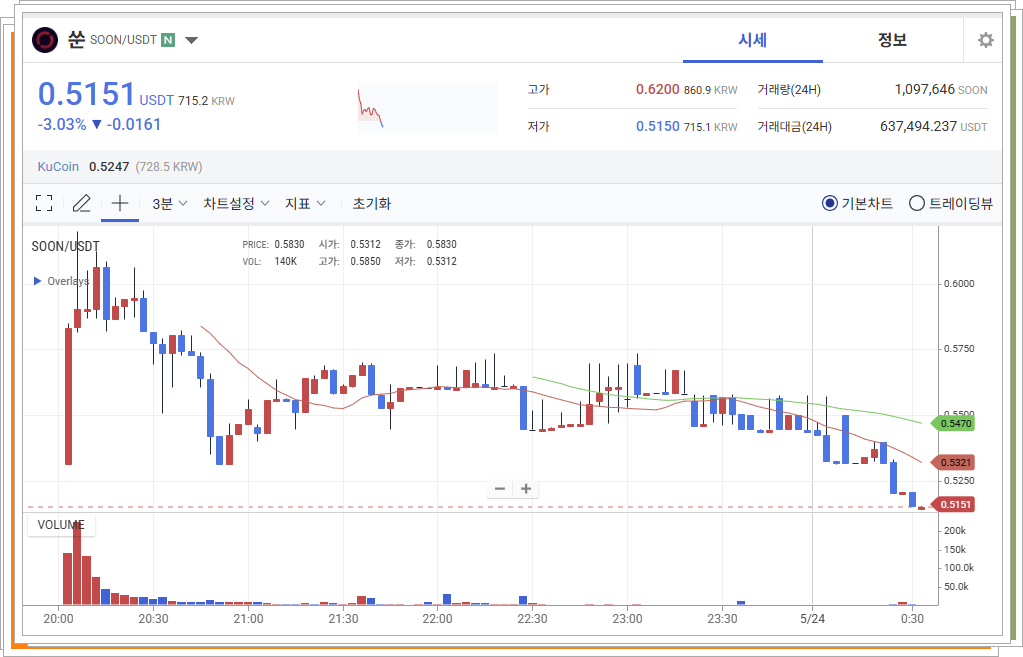Click the green 0.5470 price tag on the axis
The height and width of the screenshot is (657, 1023).
958,423
